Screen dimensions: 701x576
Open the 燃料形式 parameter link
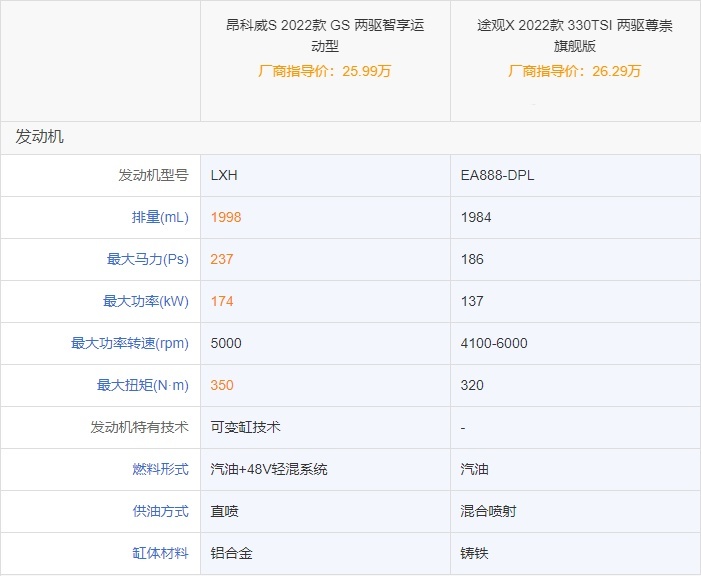160,469
